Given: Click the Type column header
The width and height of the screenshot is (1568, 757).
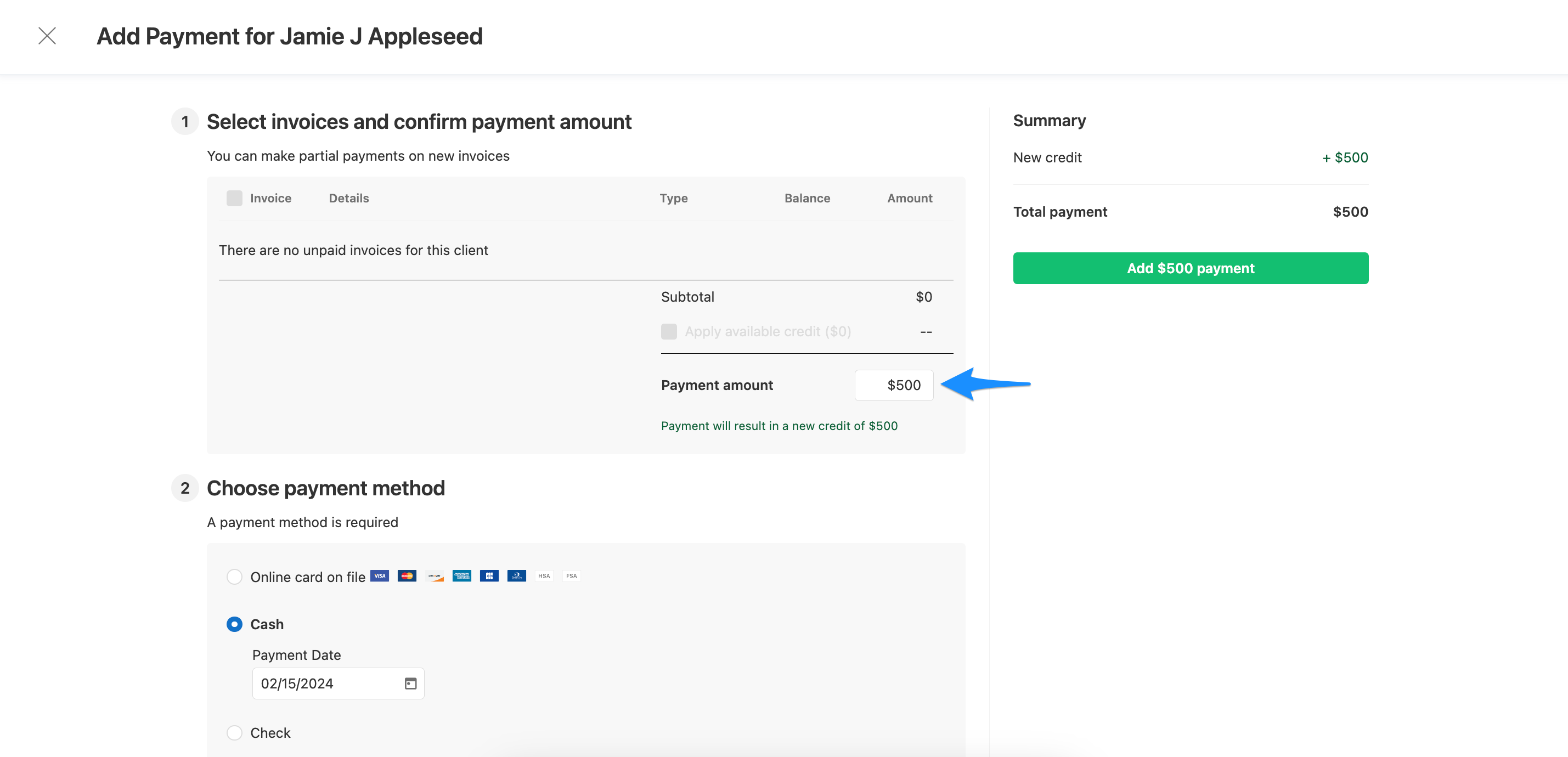Looking at the screenshot, I should [x=674, y=199].
